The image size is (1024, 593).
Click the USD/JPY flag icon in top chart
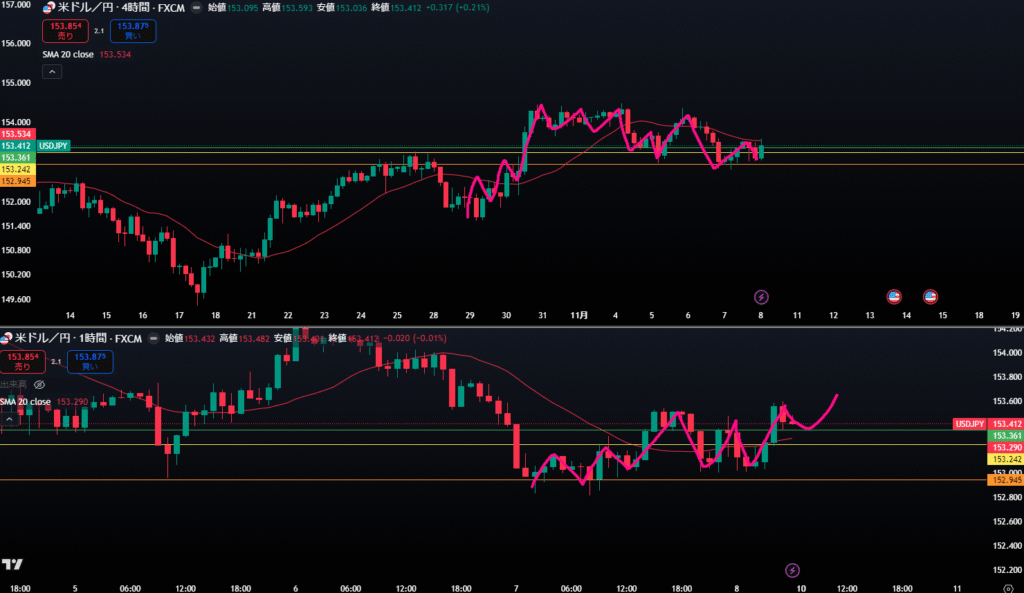pyautogui.click(x=48, y=8)
